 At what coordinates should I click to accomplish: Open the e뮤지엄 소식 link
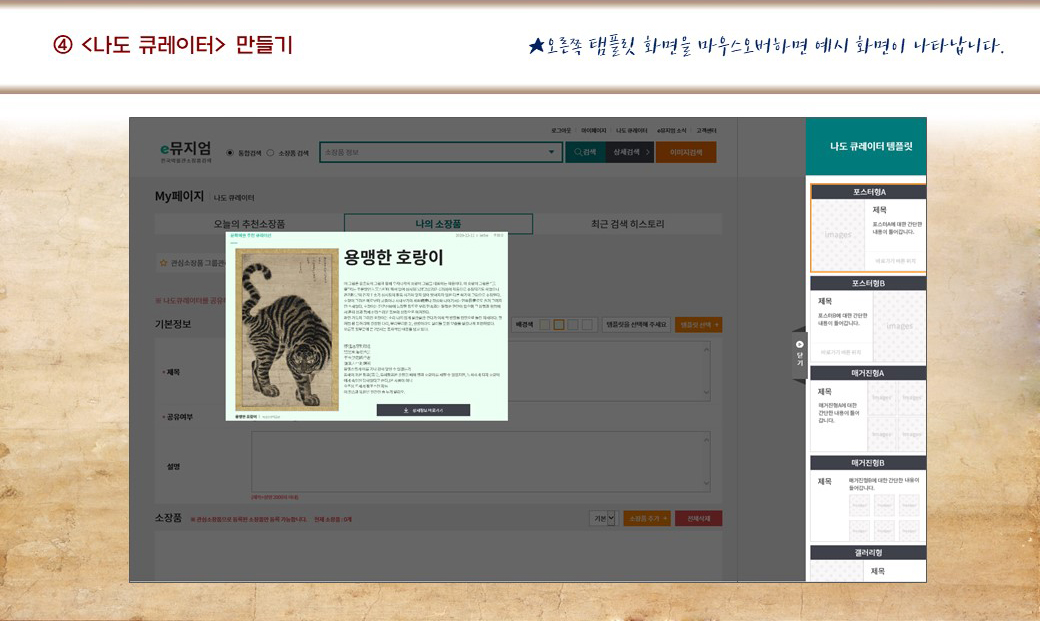[x=671, y=131]
